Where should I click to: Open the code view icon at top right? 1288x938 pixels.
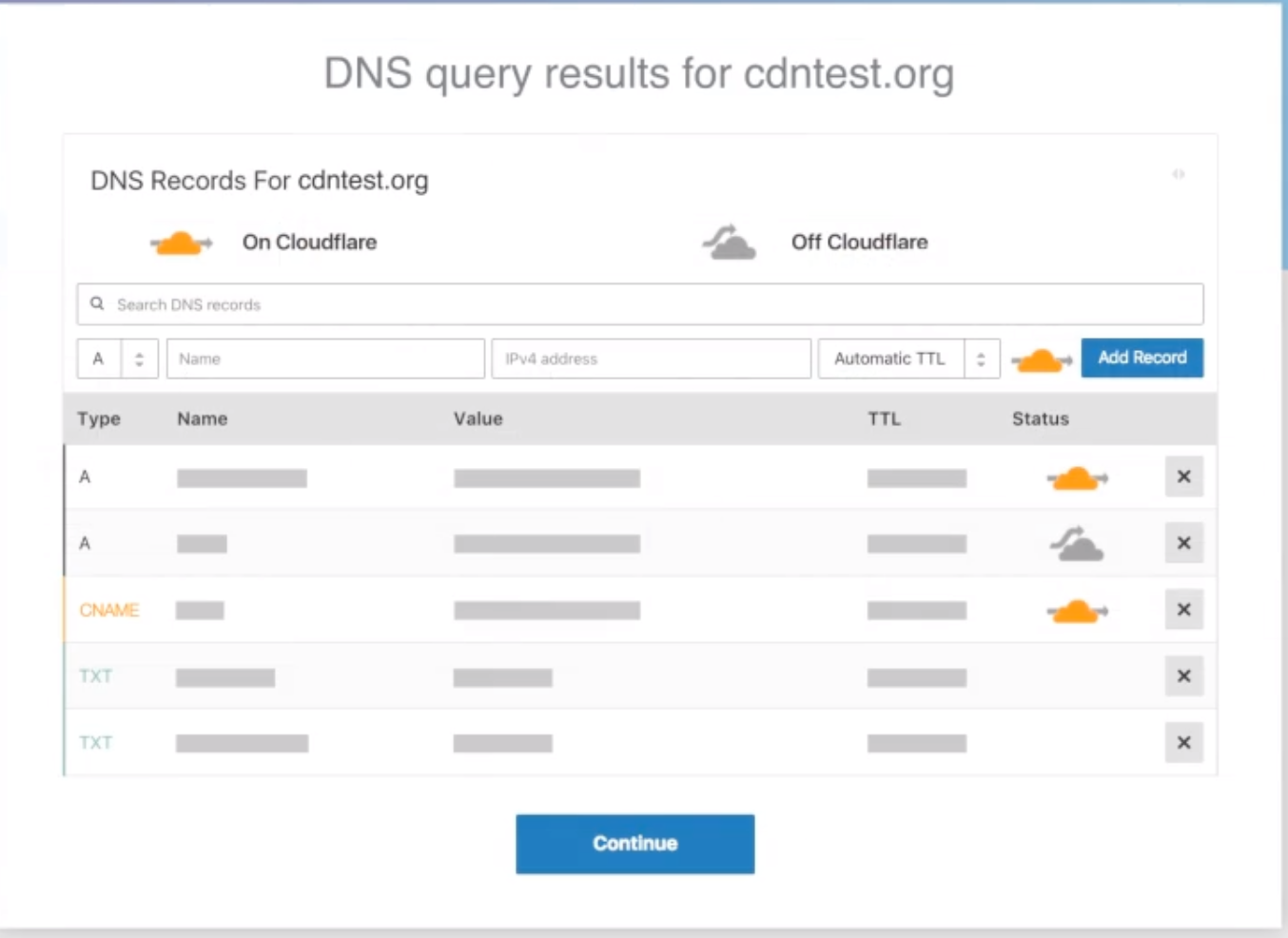point(1179,174)
